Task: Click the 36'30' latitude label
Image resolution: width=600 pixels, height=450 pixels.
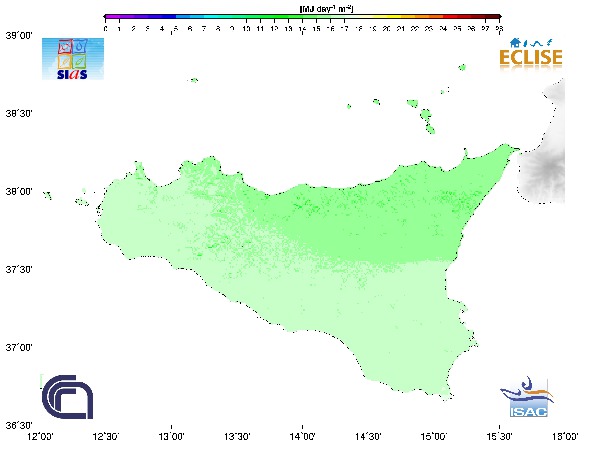Action: point(19,426)
